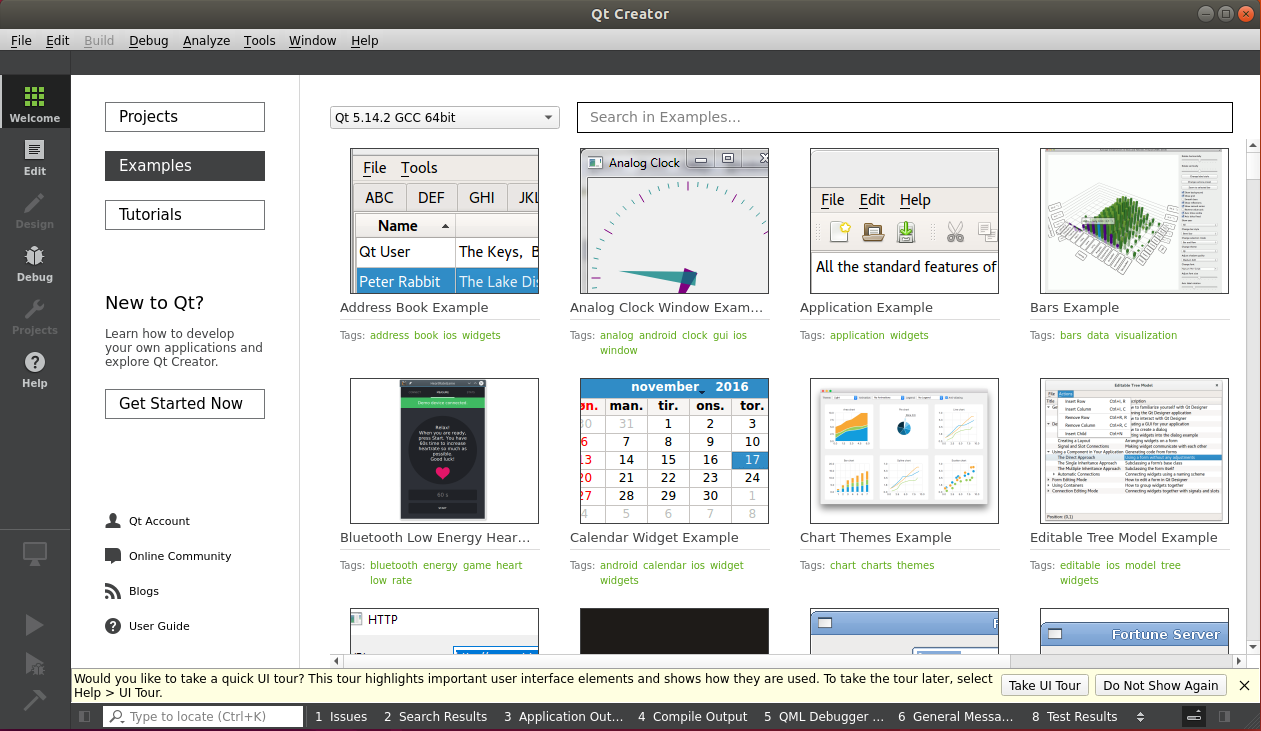Image resolution: width=1261 pixels, height=731 pixels.
Task: Open the Tools menu
Action: coord(259,40)
